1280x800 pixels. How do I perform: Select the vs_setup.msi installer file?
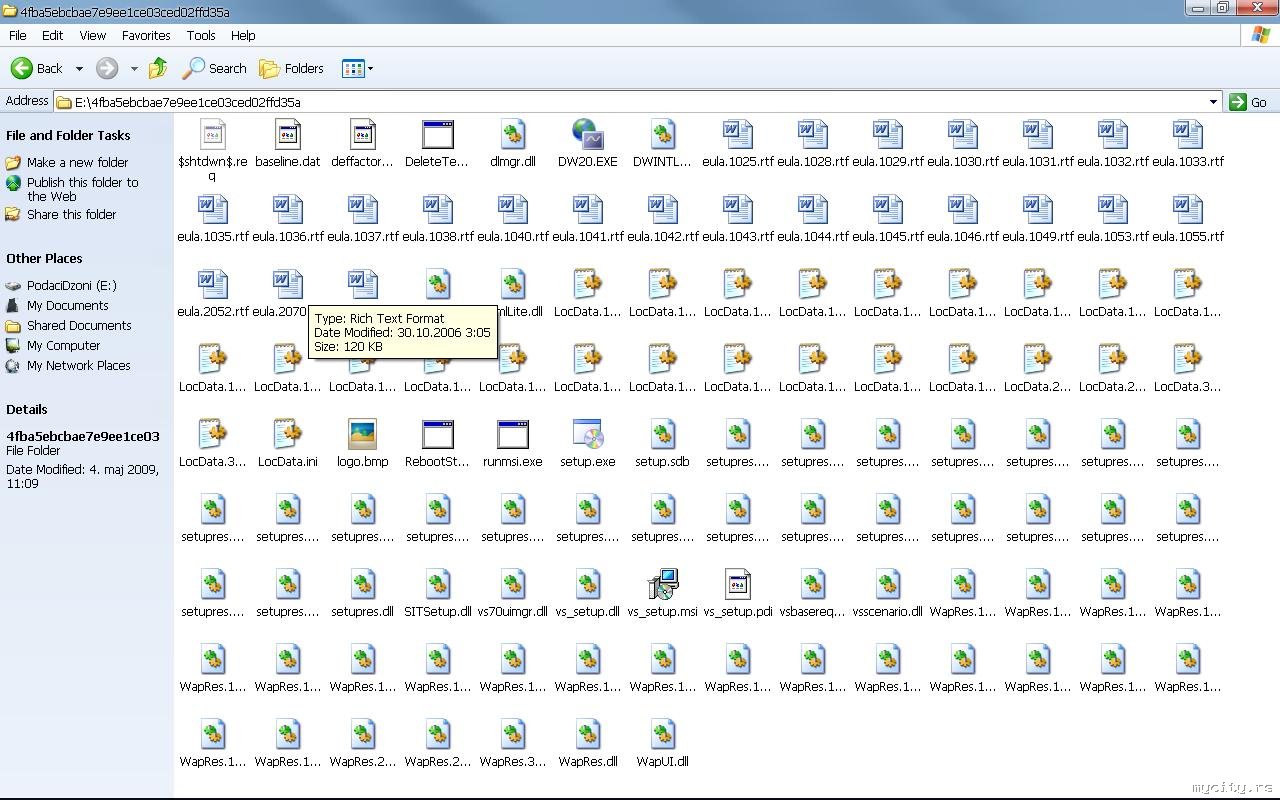coord(662,586)
